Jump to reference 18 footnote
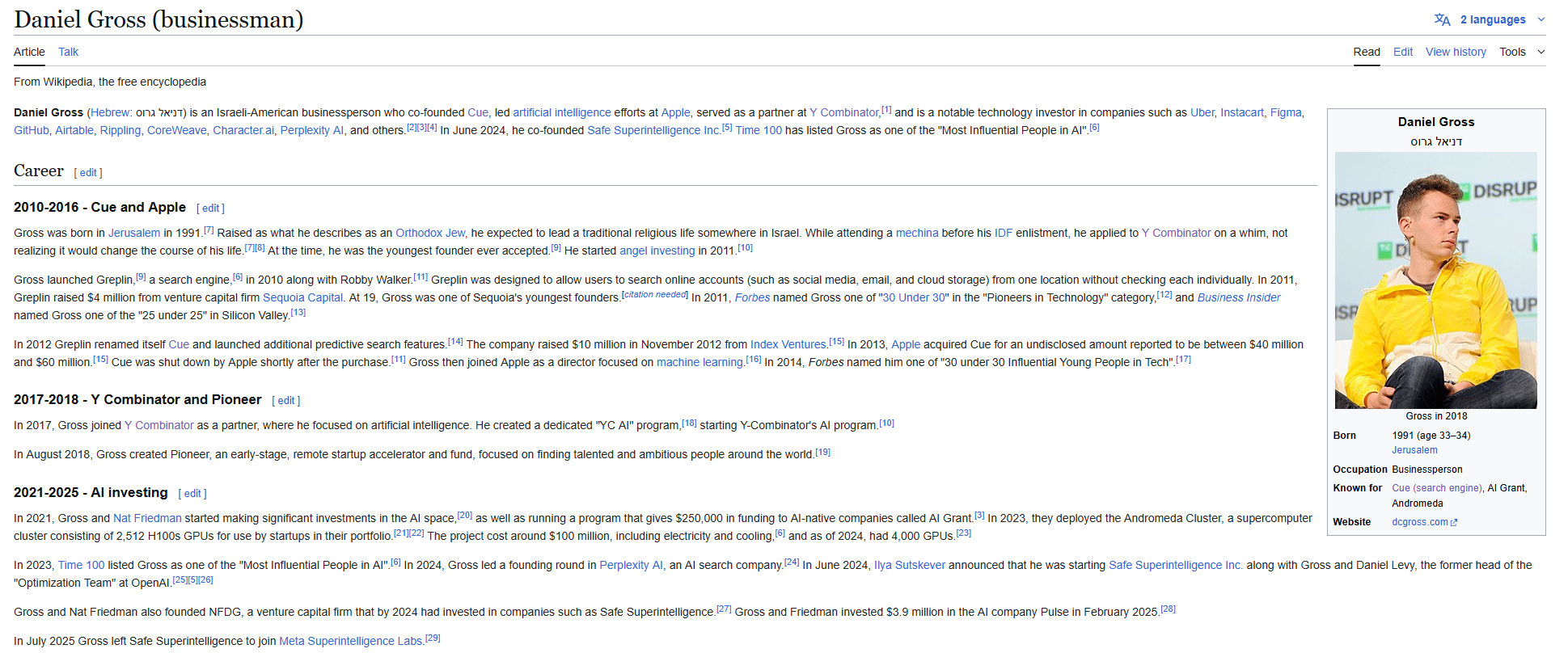This screenshot has height=653, width=1568. tap(689, 423)
